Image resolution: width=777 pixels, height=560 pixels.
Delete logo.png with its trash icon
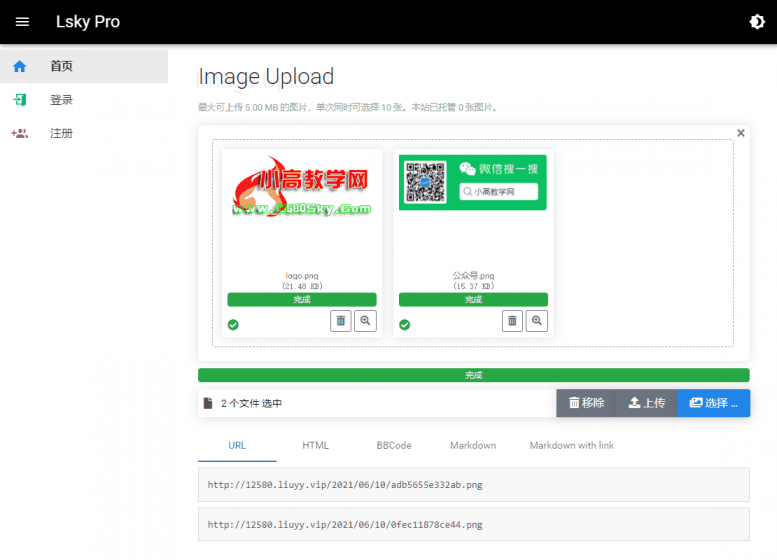coord(341,321)
